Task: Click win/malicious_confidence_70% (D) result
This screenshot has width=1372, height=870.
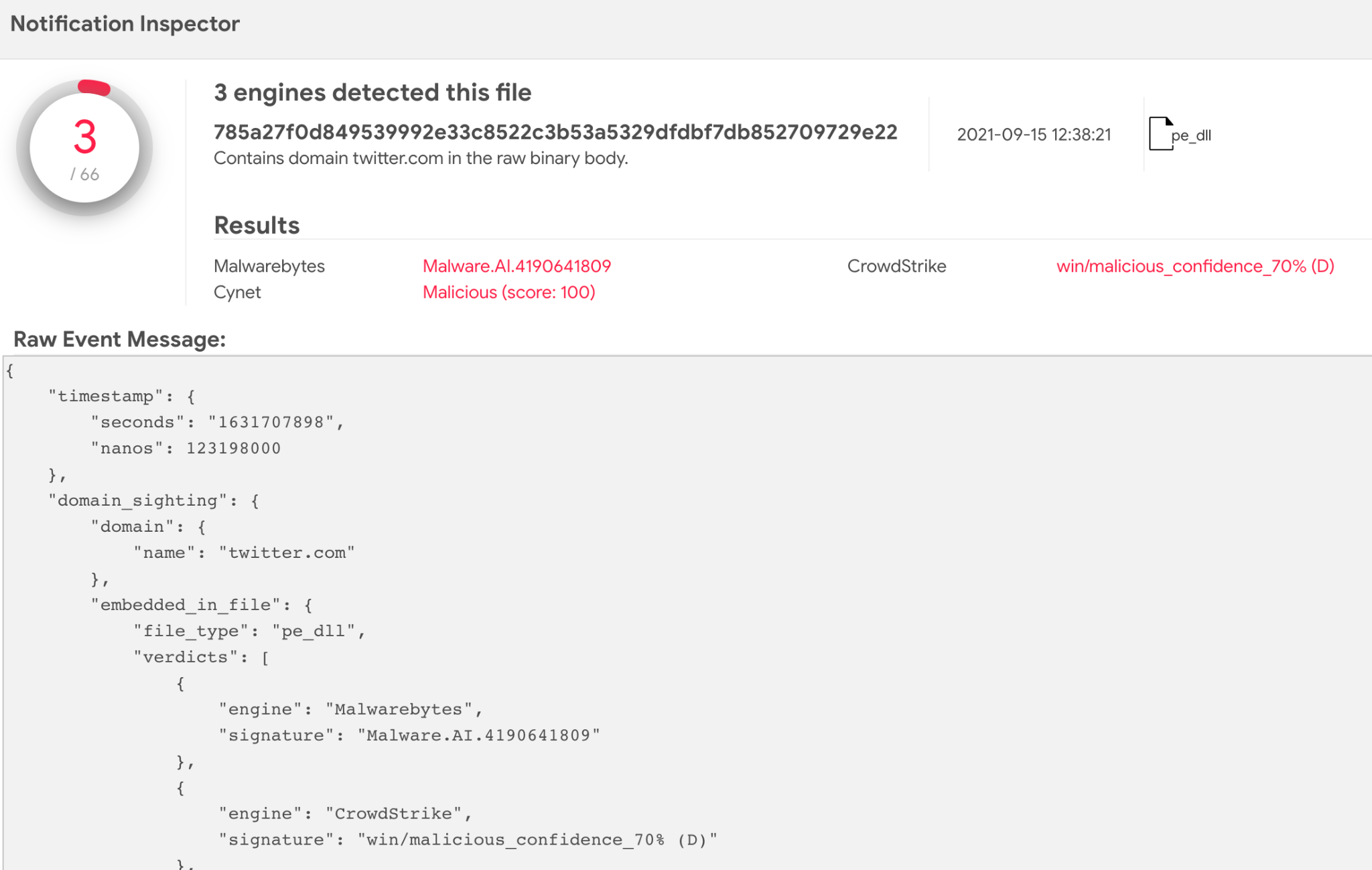Action: (1195, 266)
